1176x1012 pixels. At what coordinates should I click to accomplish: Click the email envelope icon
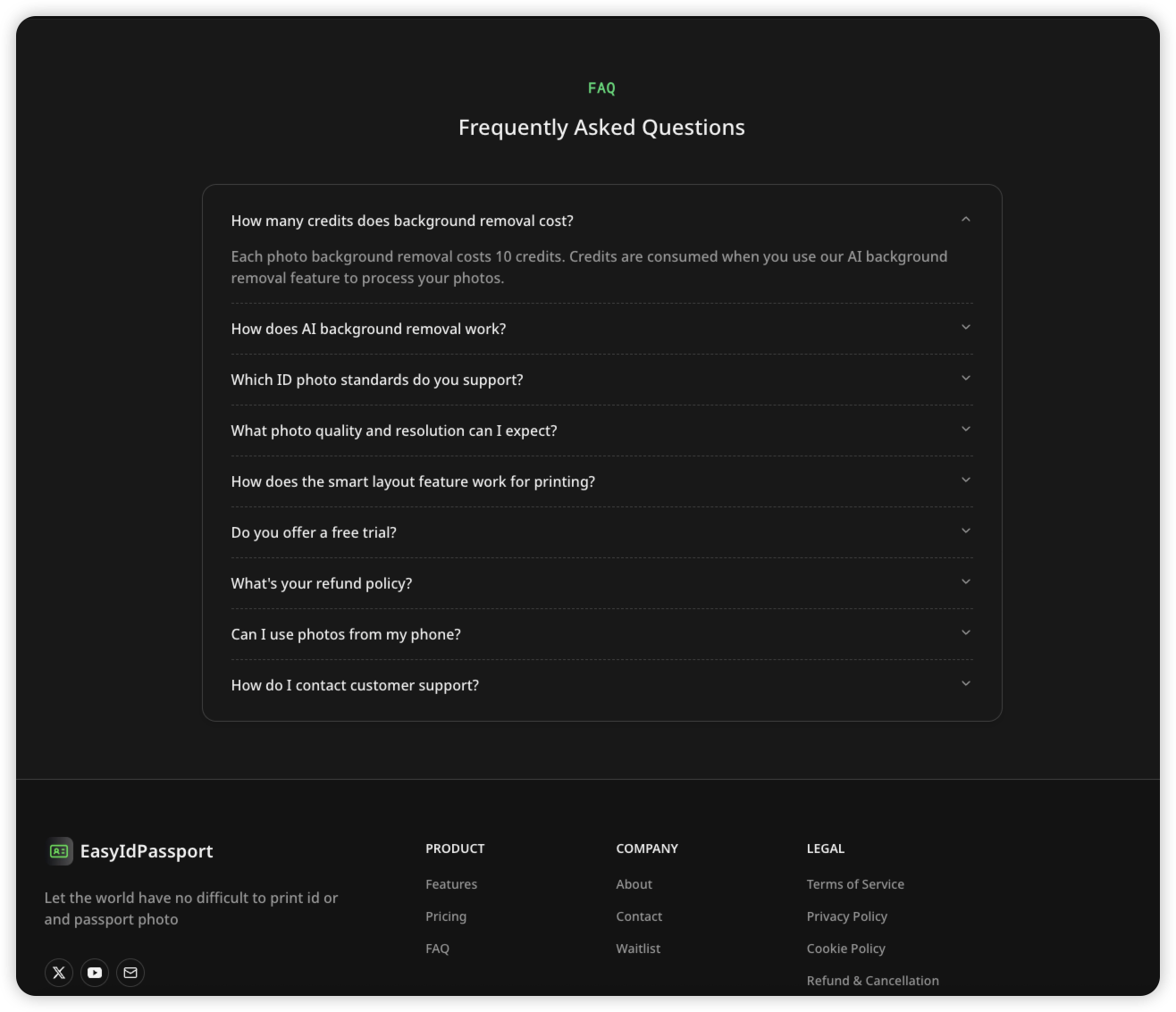(x=130, y=973)
